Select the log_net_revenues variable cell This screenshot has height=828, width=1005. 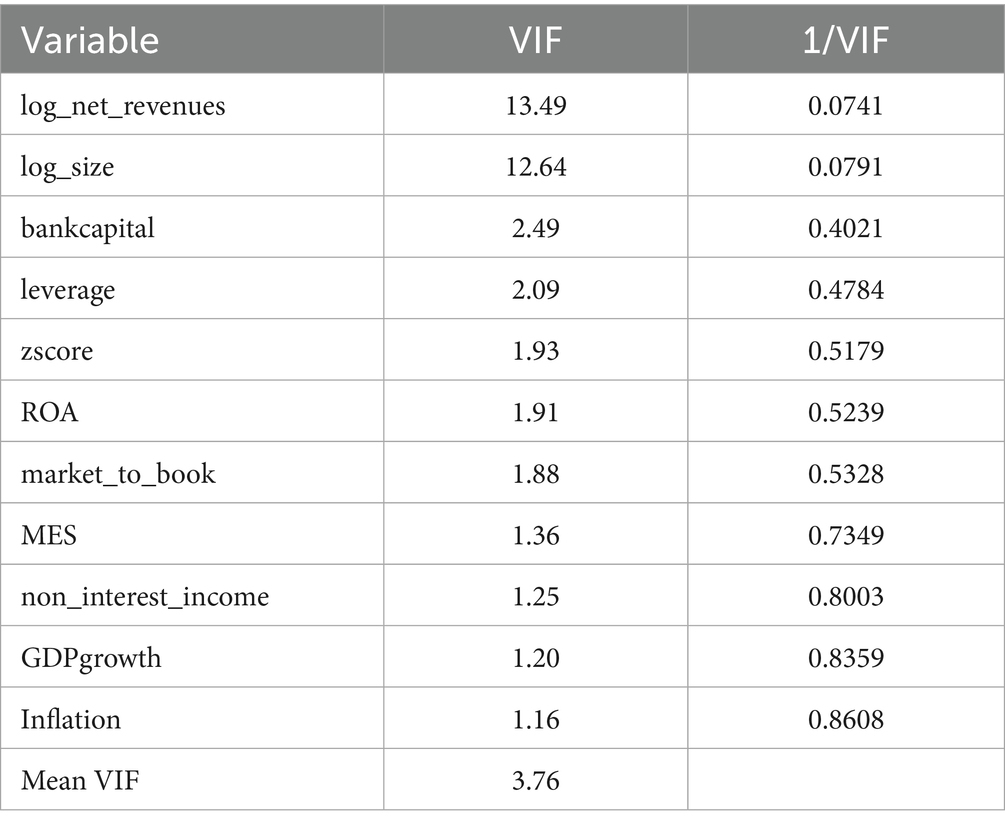123,105
